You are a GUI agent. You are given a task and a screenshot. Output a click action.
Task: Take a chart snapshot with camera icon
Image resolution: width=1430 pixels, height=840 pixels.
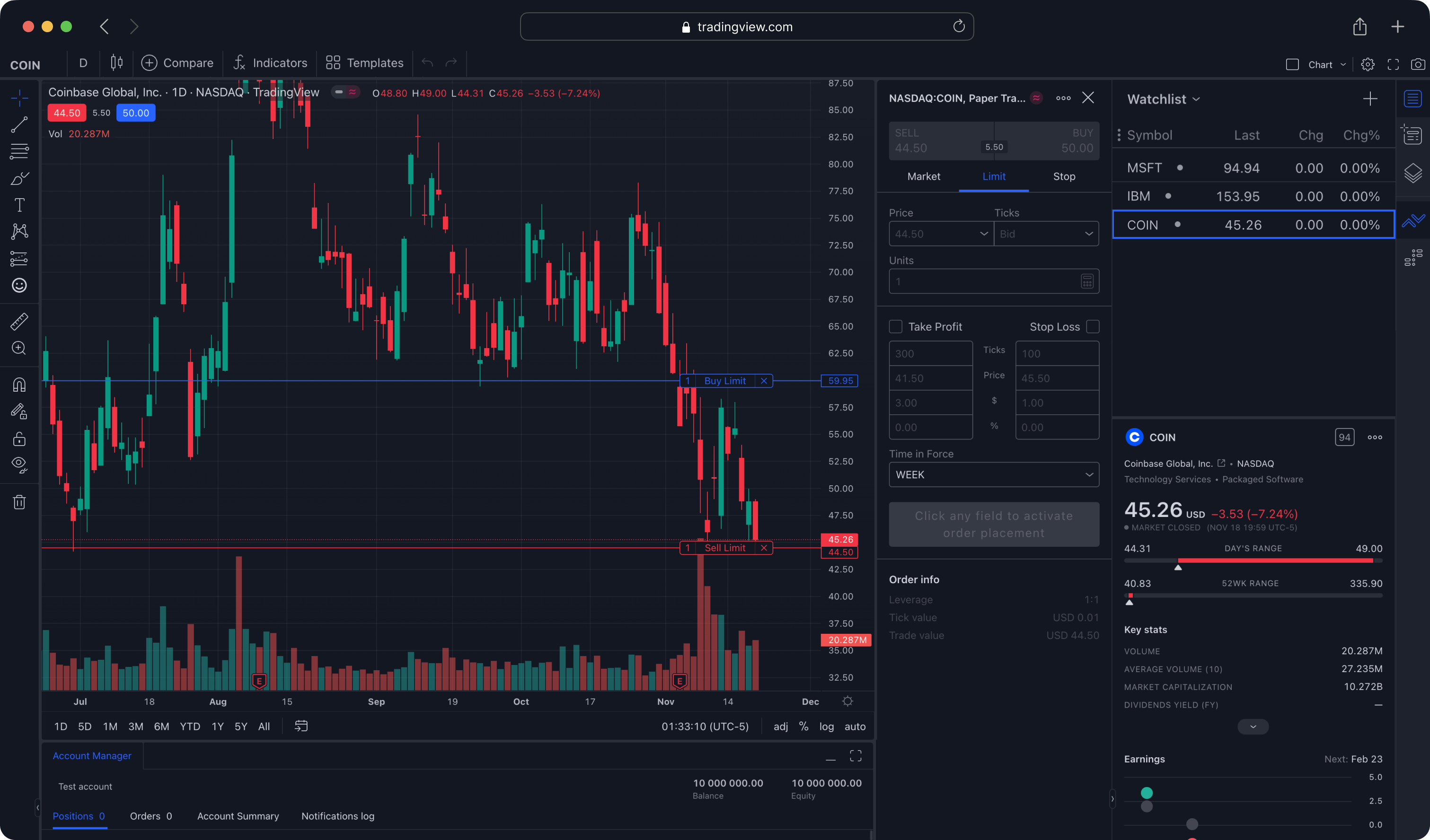(1418, 64)
